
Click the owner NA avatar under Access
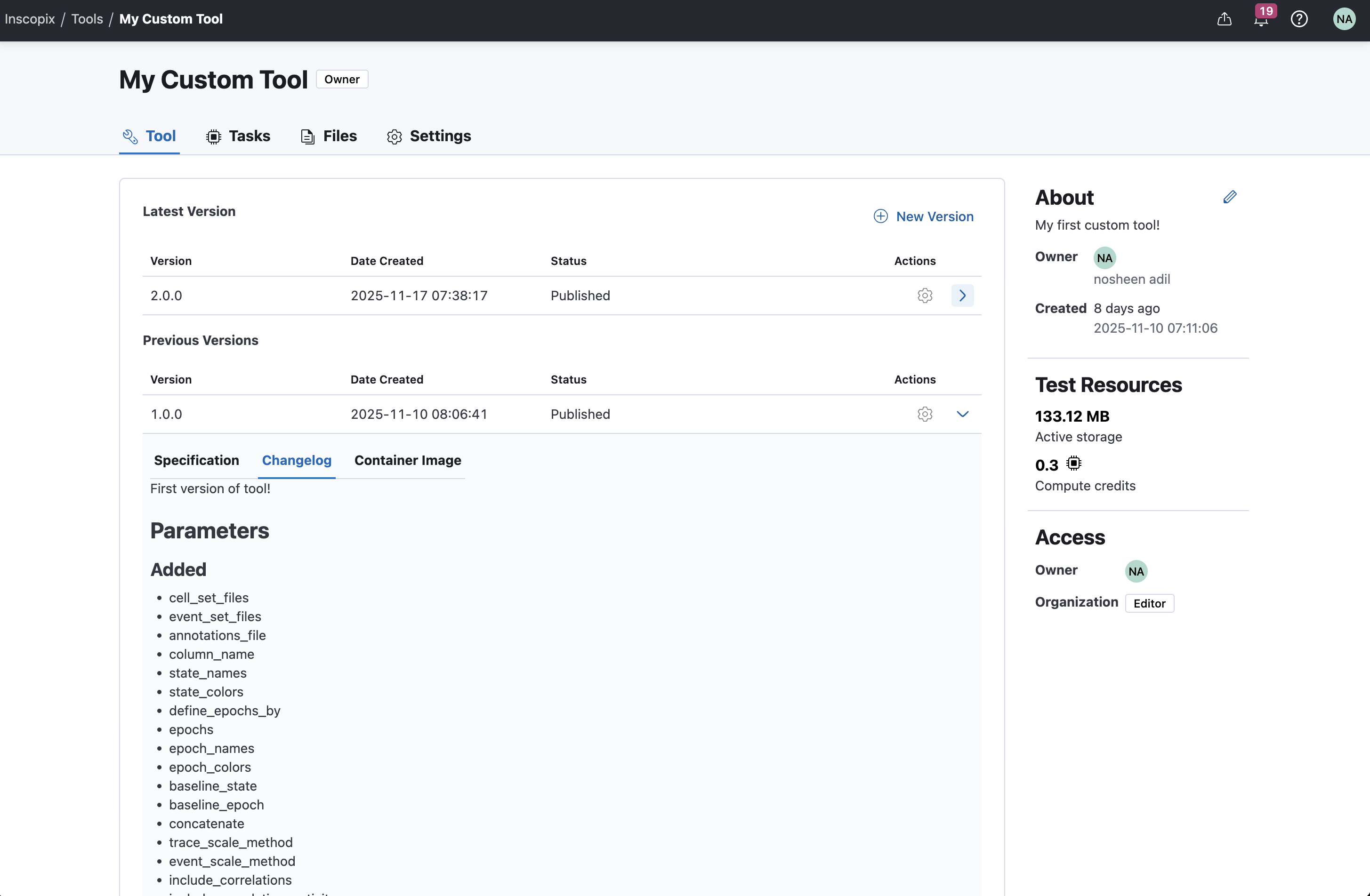point(1136,571)
